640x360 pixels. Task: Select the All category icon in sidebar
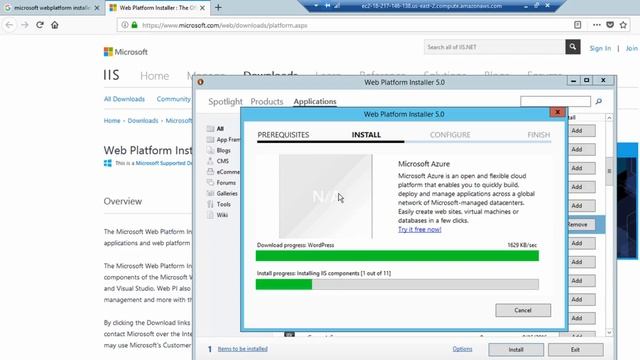(x=211, y=129)
